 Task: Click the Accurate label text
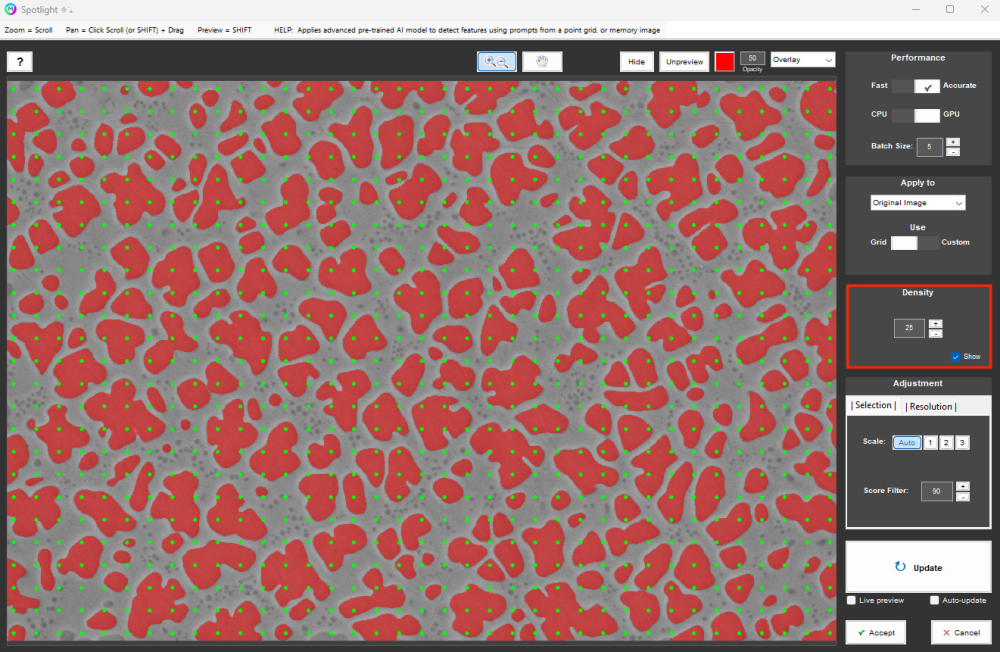959,85
